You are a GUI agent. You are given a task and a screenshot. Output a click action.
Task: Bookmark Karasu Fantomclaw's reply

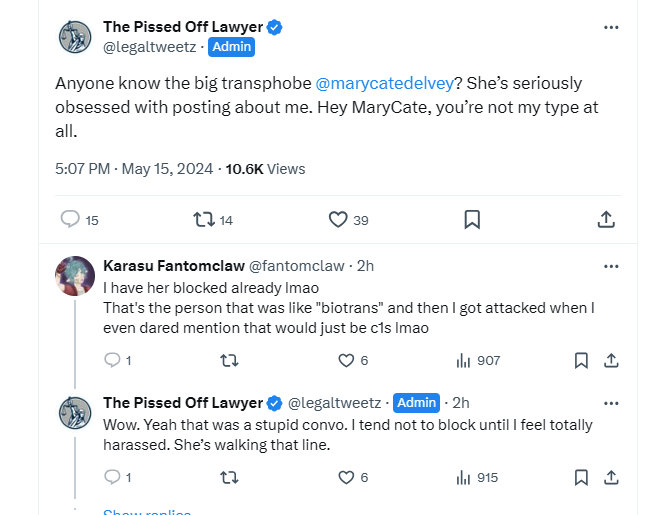[x=581, y=360]
